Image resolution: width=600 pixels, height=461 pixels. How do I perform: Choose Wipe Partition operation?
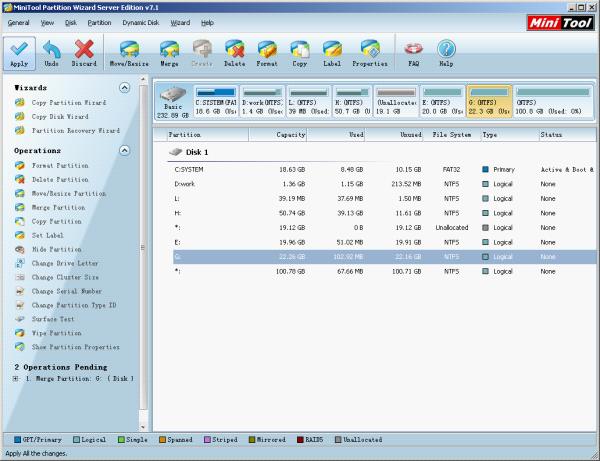click(57, 333)
